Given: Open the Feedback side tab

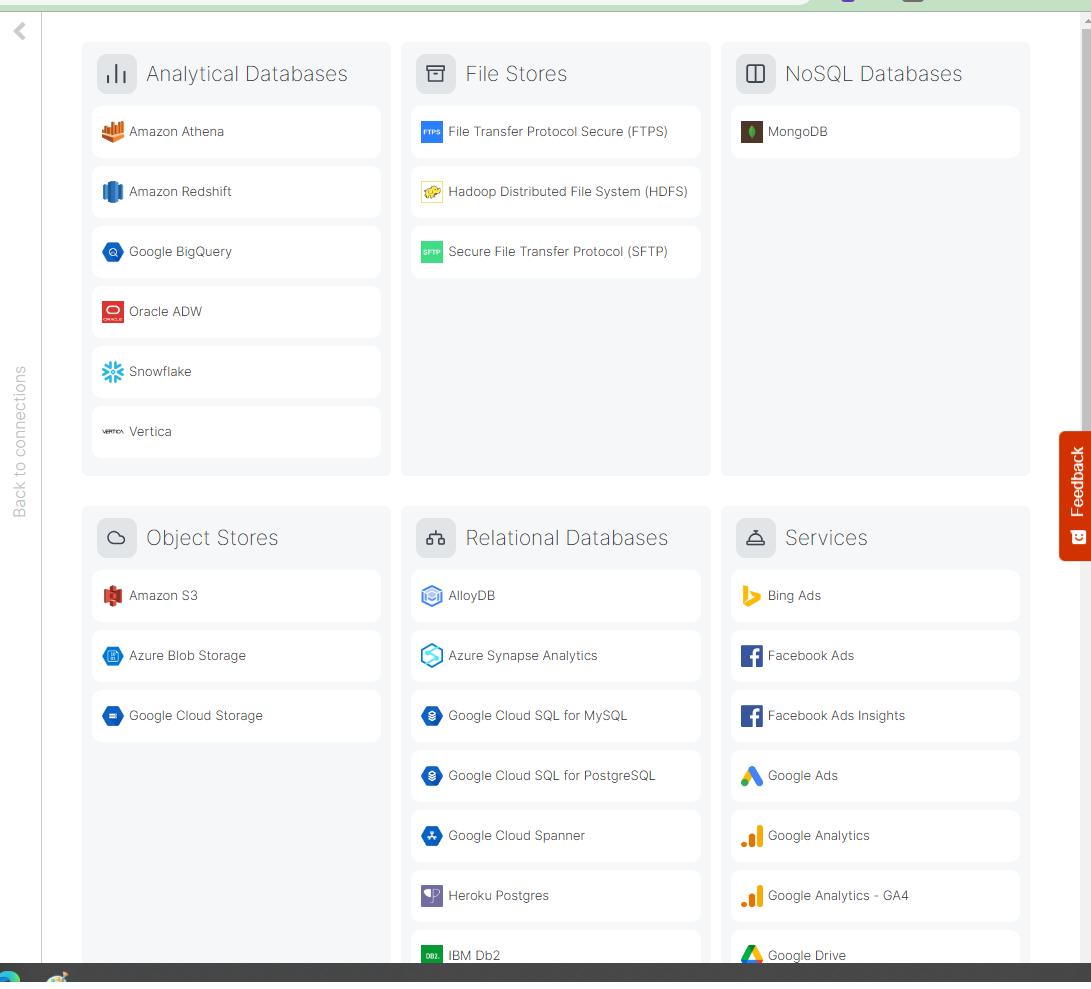Looking at the screenshot, I should click(1075, 496).
